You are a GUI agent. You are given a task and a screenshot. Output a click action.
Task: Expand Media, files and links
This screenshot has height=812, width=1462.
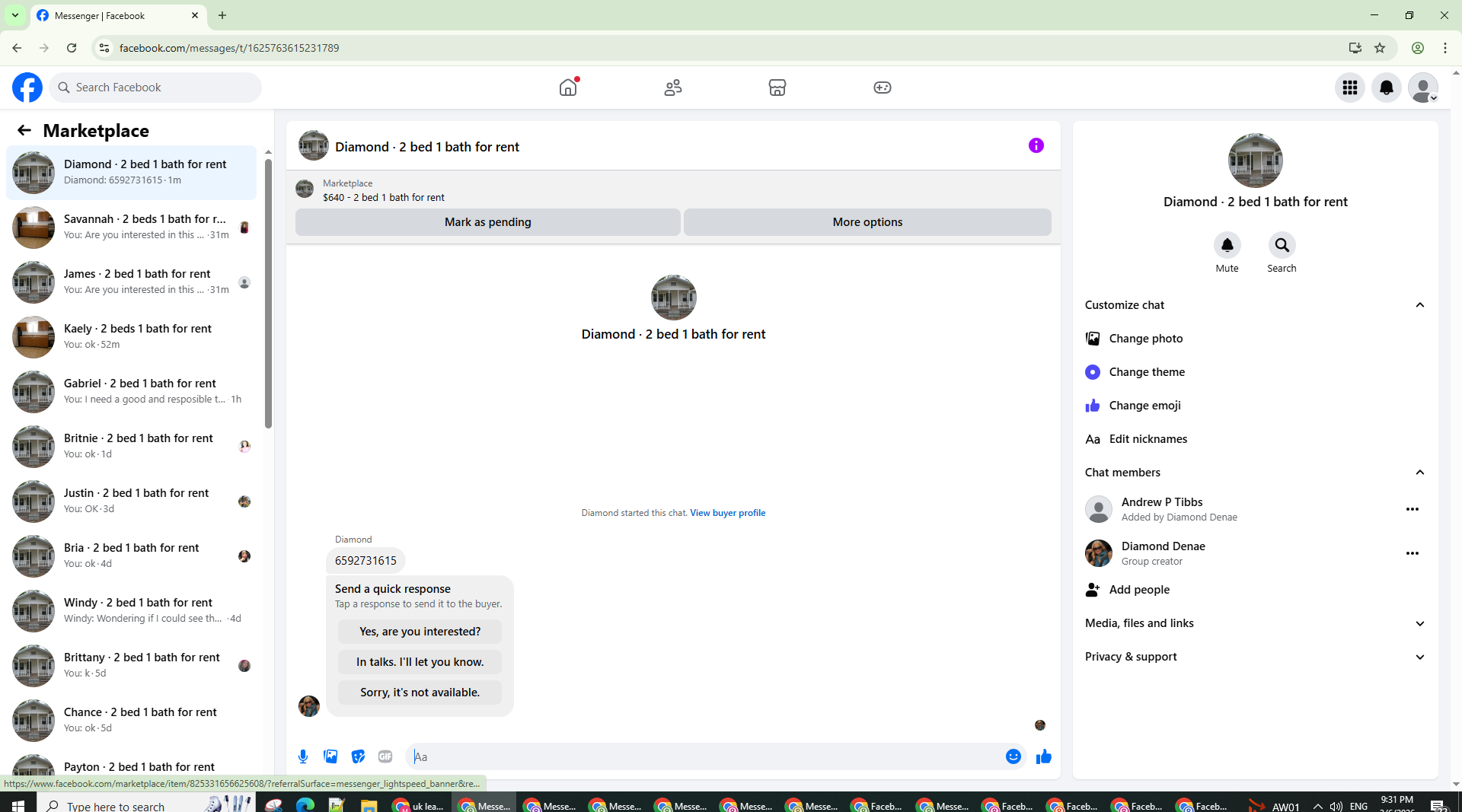click(1255, 623)
